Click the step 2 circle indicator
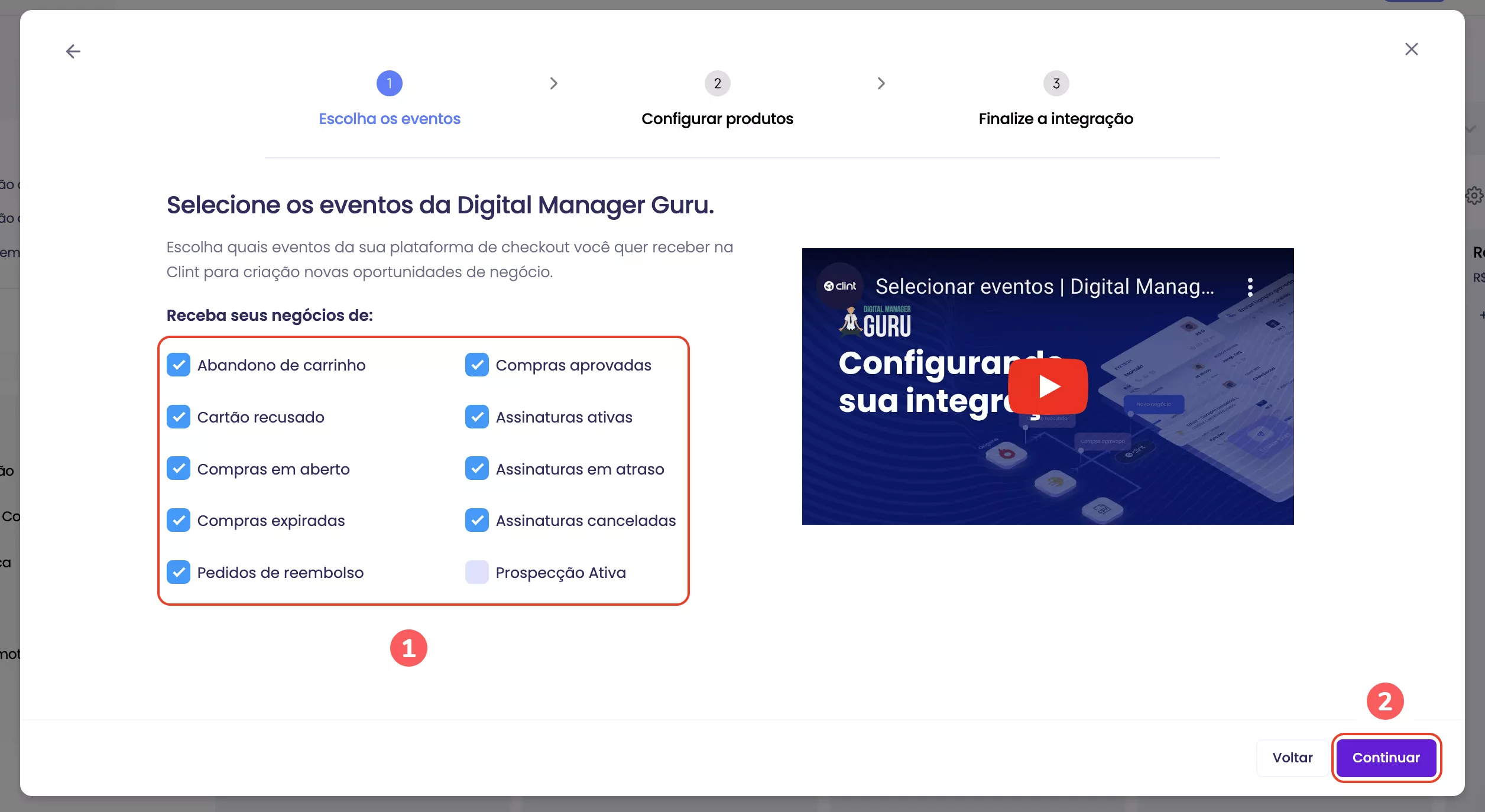The image size is (1485, 812). 717,83
